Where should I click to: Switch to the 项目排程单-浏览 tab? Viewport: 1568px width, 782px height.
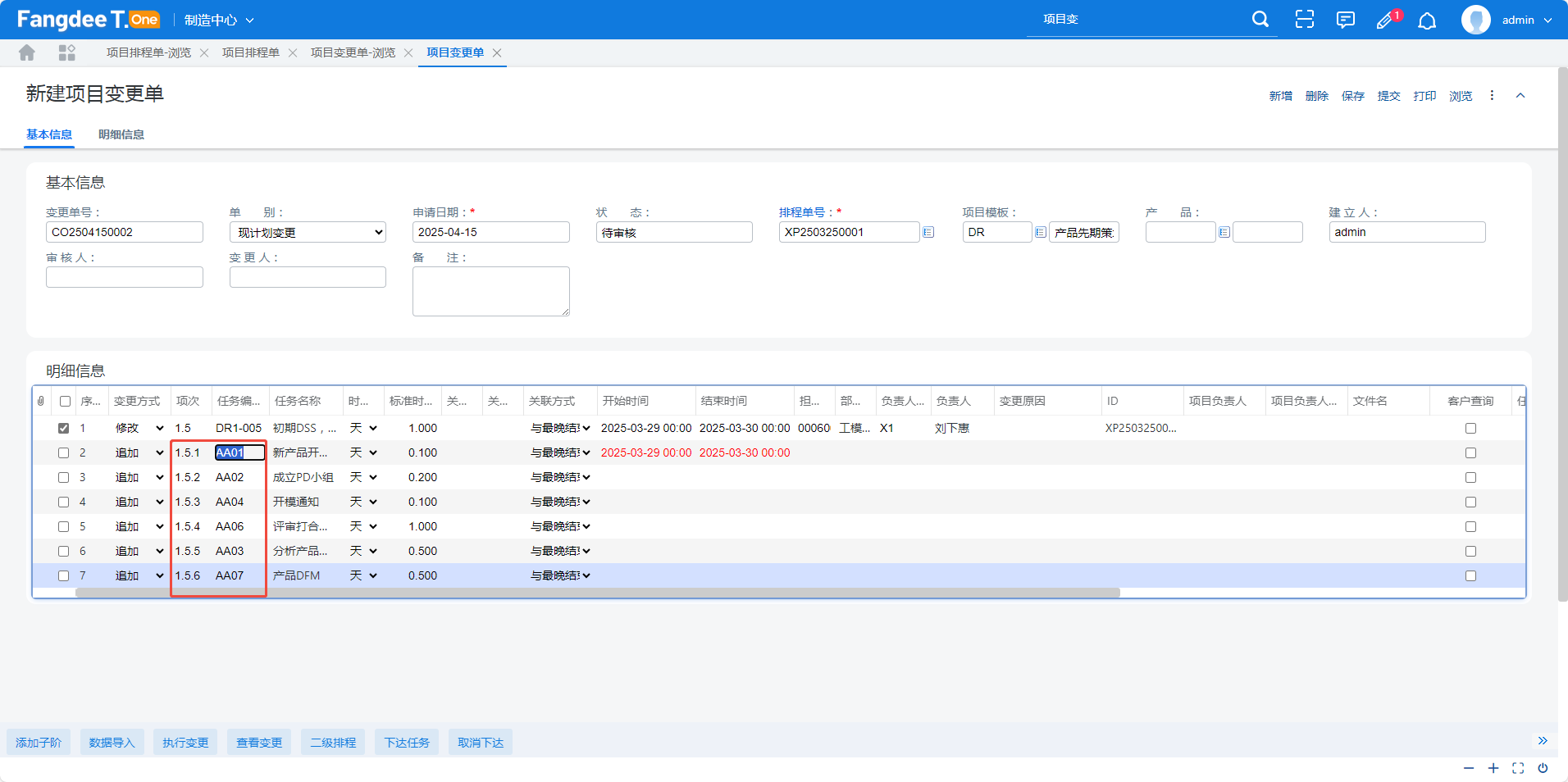(x=148, y=52)
